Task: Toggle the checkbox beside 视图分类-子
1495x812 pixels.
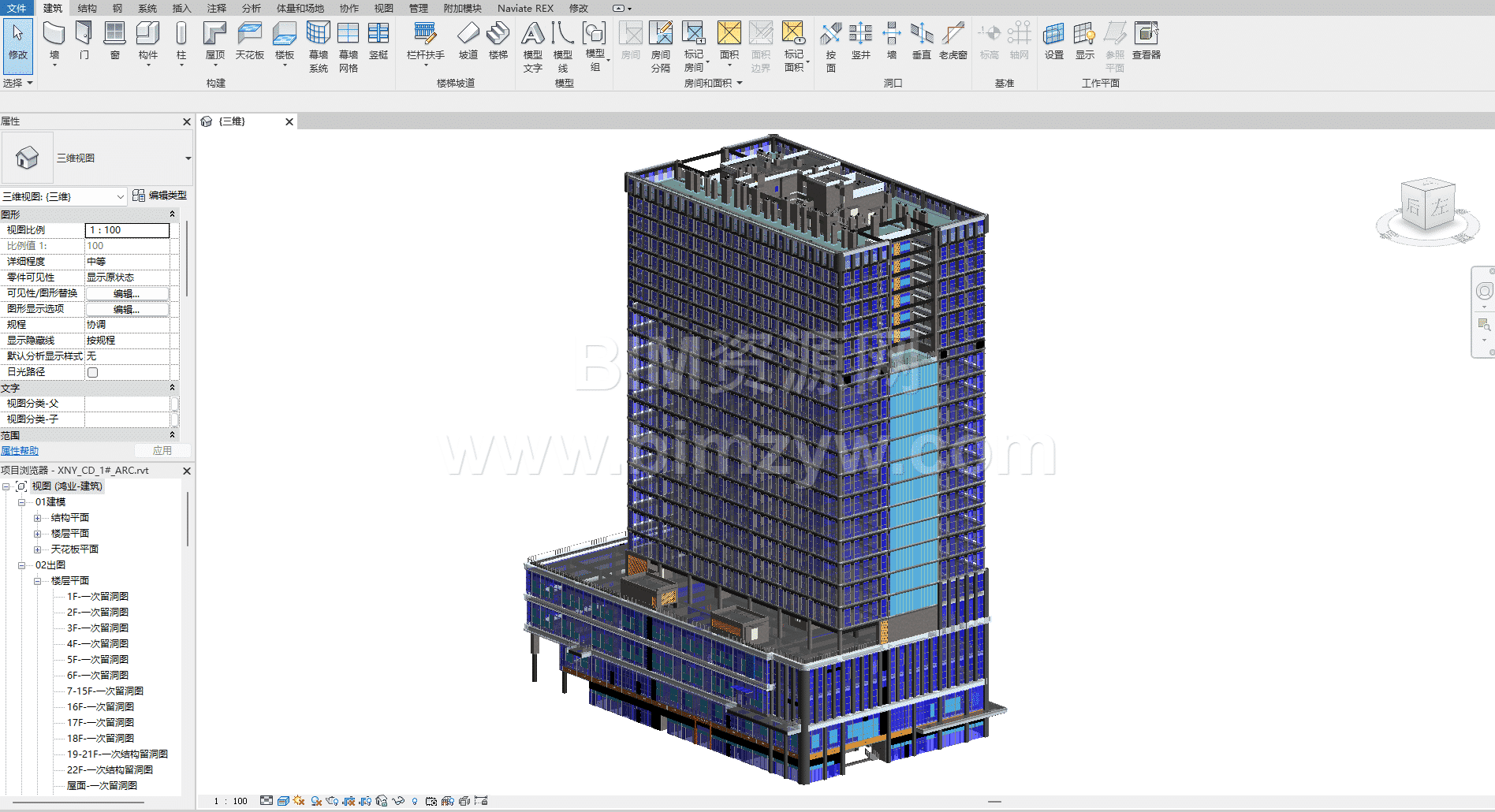Action: coord(174,419)
